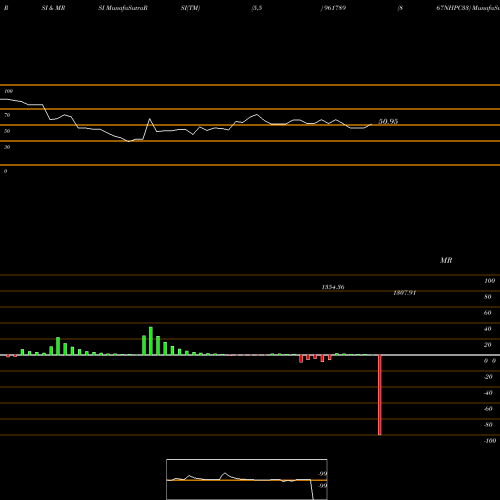Image resolution: width=500 pixels, height=500 pixels.
Task: Click the '961789' code in the header
Action: (335, 8)
